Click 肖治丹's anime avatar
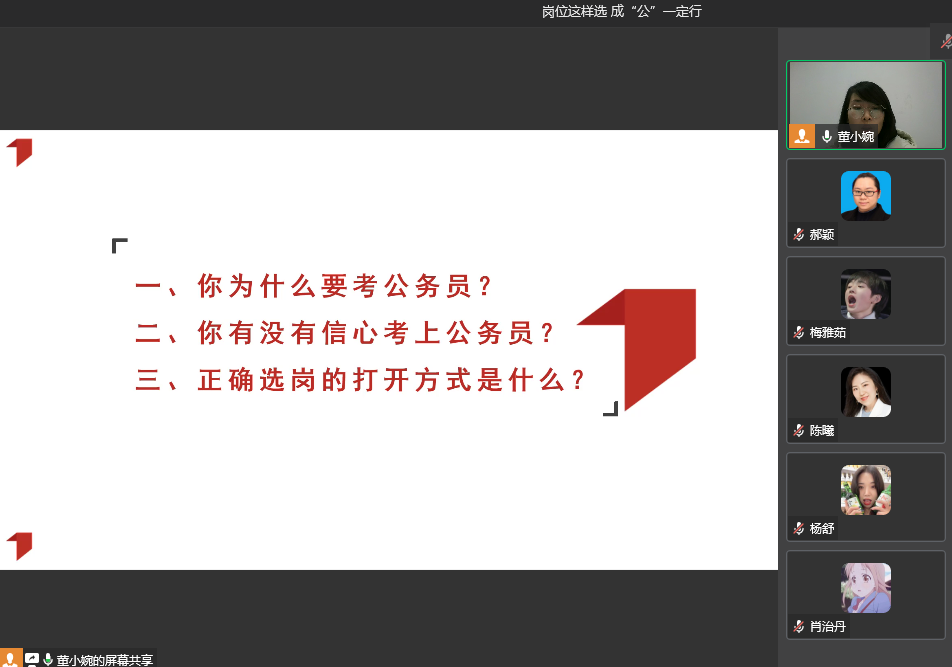Viewport: 952px width, 667px height. [x=866, y=587]
